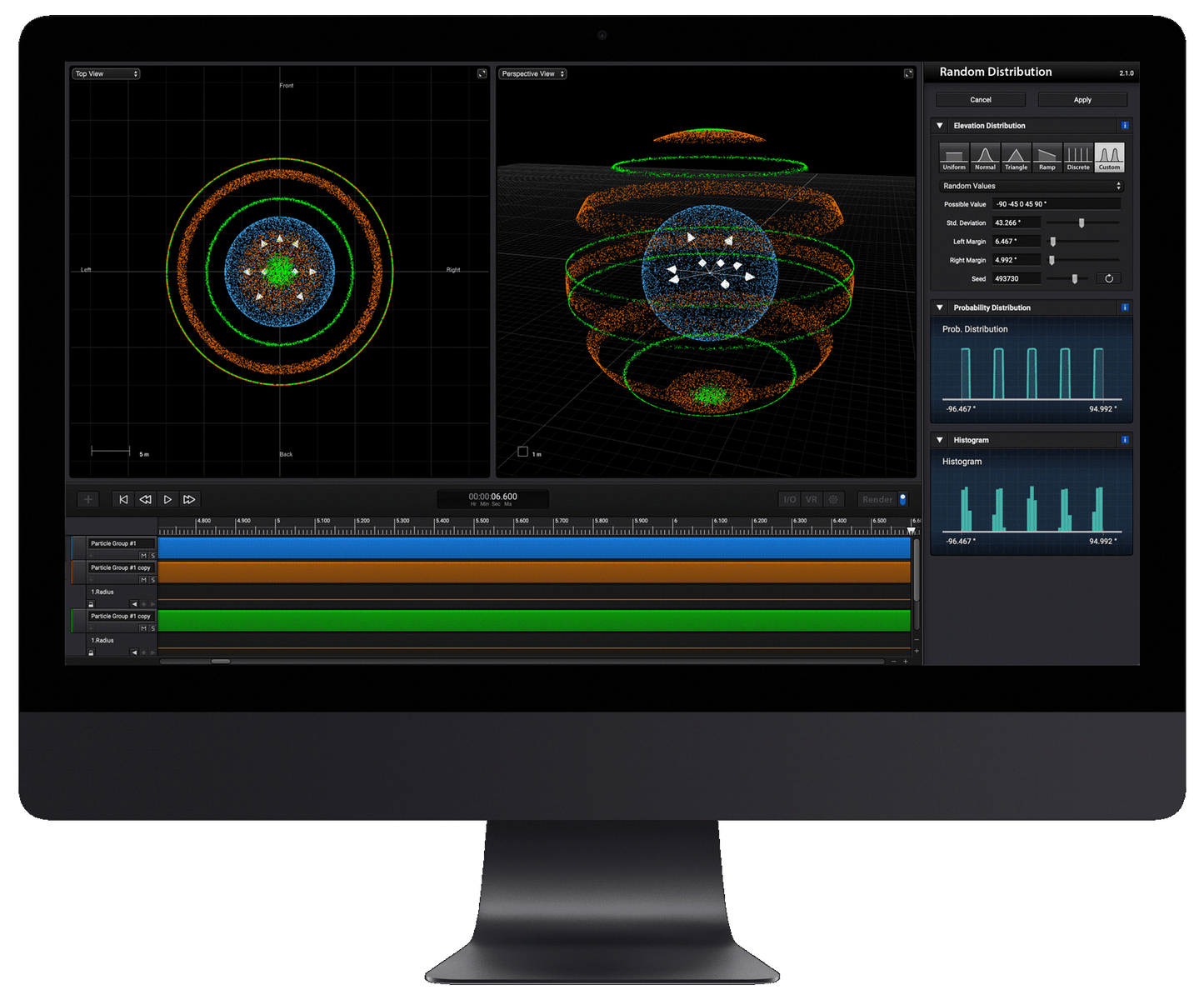Choose the Triangle distribution shape

(1016, 157)
